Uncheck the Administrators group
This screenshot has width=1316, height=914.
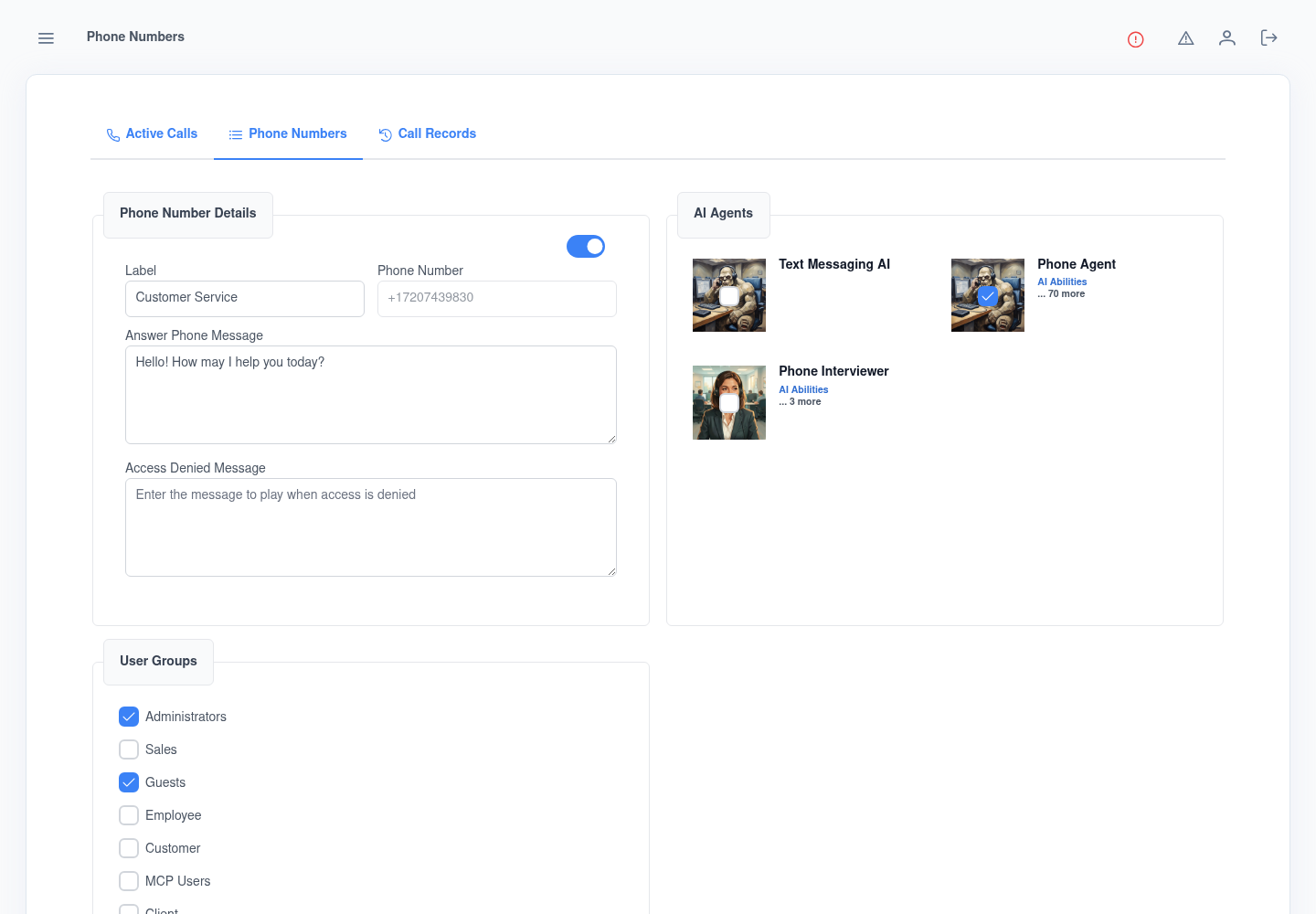[129, 717]
